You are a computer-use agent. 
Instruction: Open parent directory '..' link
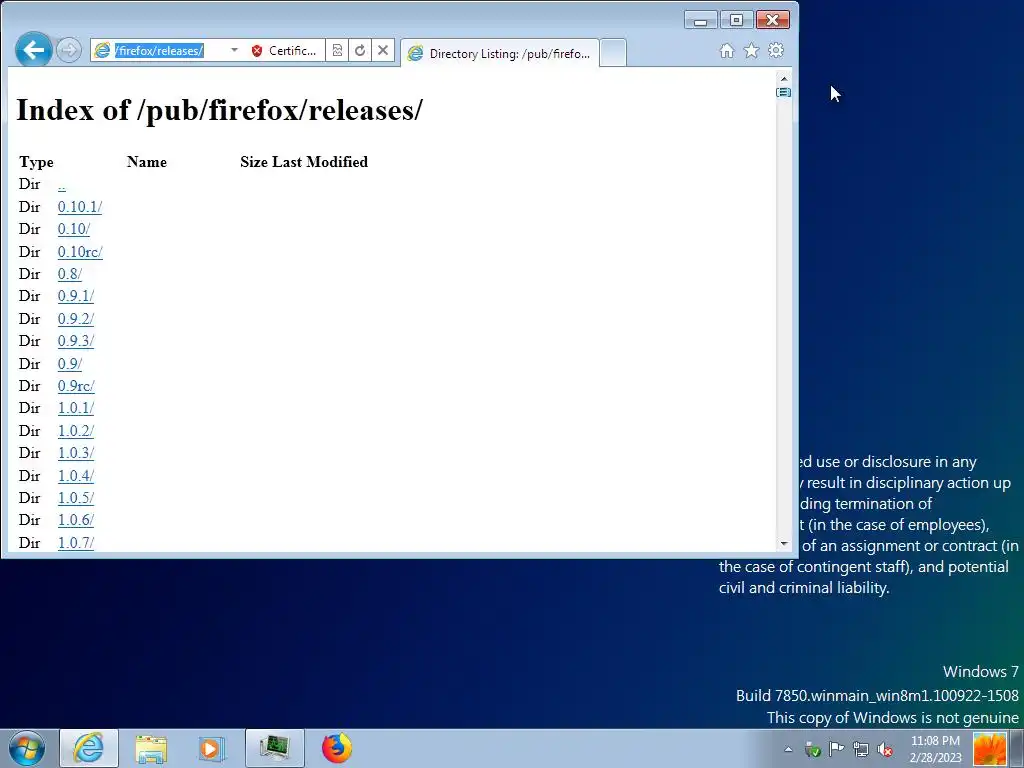(x=61, y=185)
